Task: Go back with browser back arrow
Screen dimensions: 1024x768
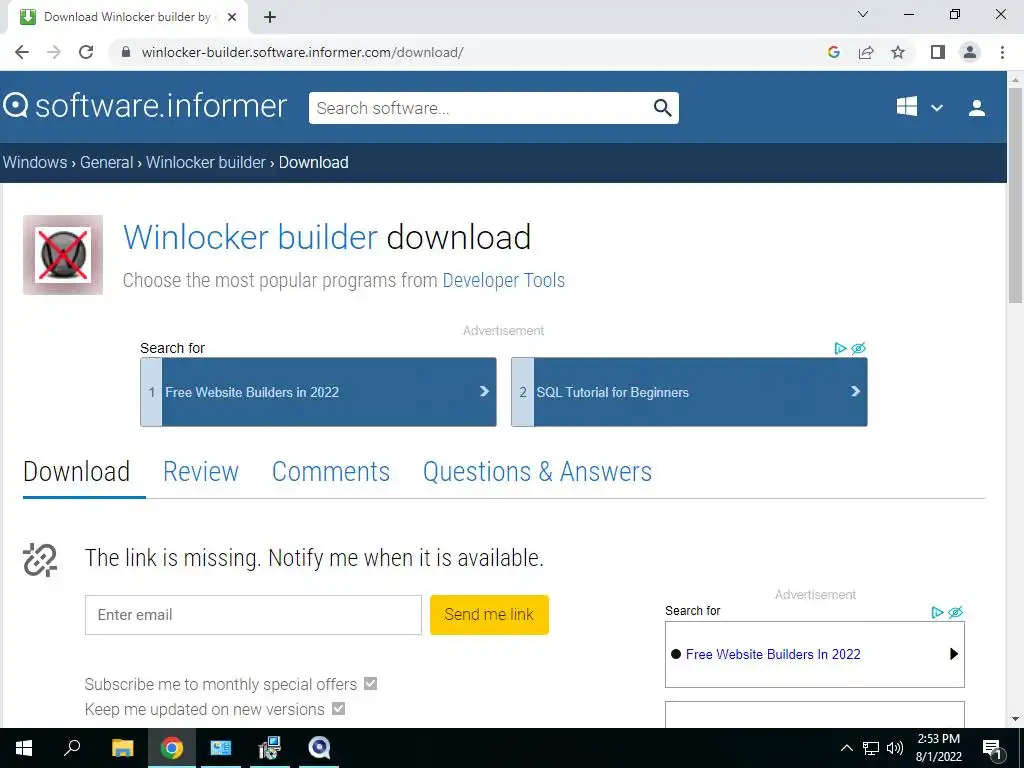Action: point(22,52)
